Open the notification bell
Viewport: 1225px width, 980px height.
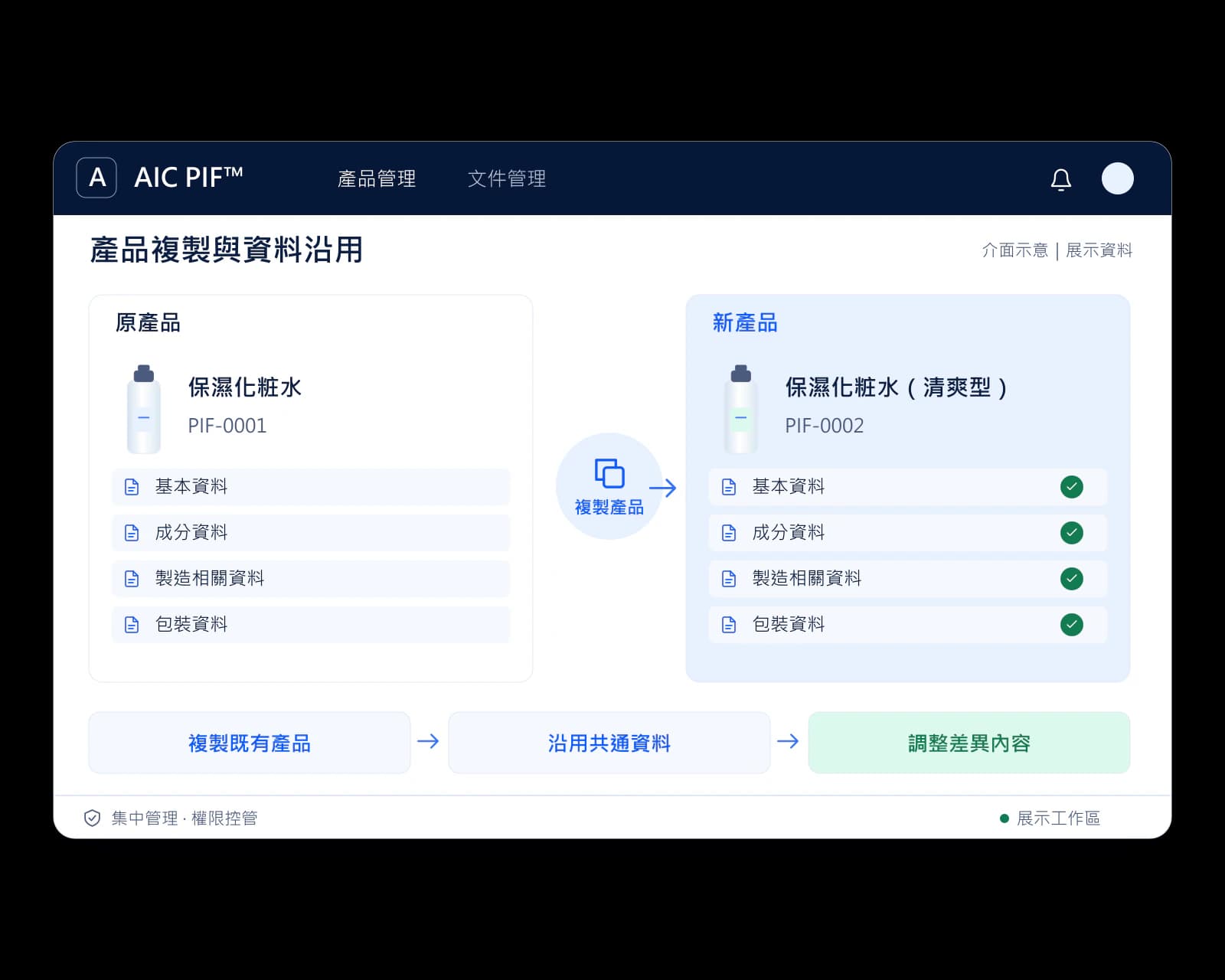coord(1060,179)
